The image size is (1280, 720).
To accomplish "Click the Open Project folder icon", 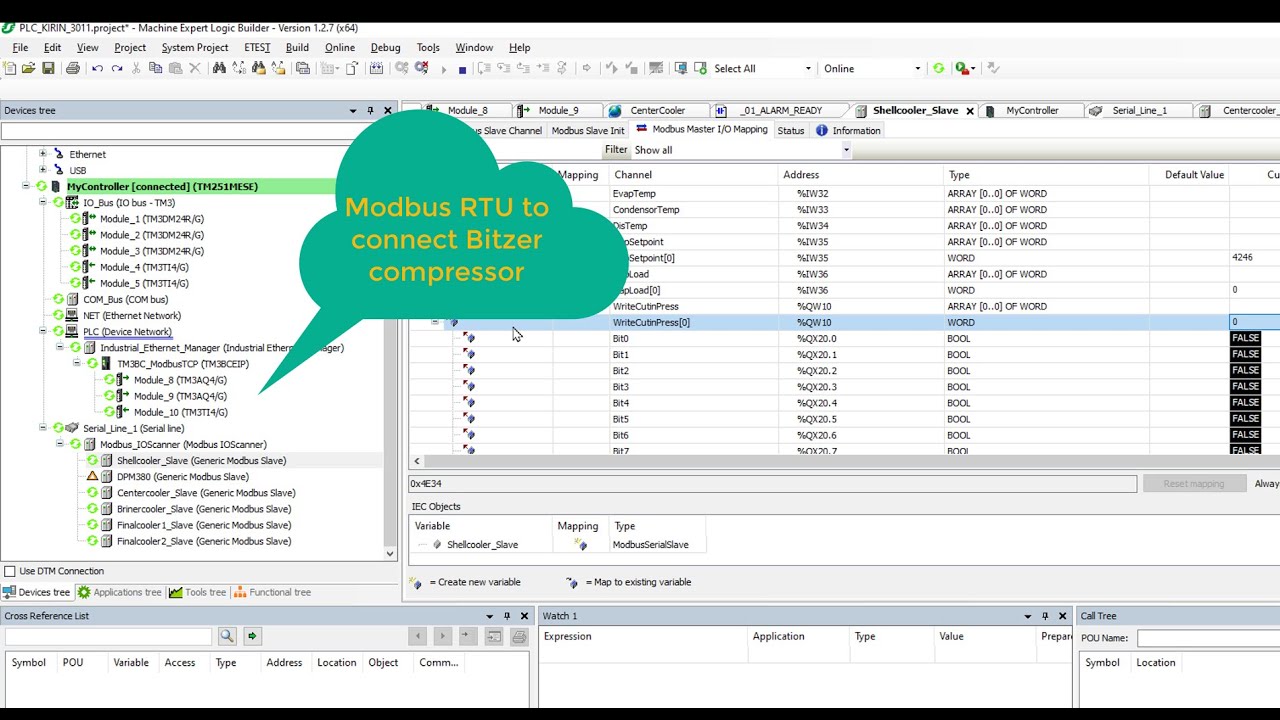I will [29, 68].
